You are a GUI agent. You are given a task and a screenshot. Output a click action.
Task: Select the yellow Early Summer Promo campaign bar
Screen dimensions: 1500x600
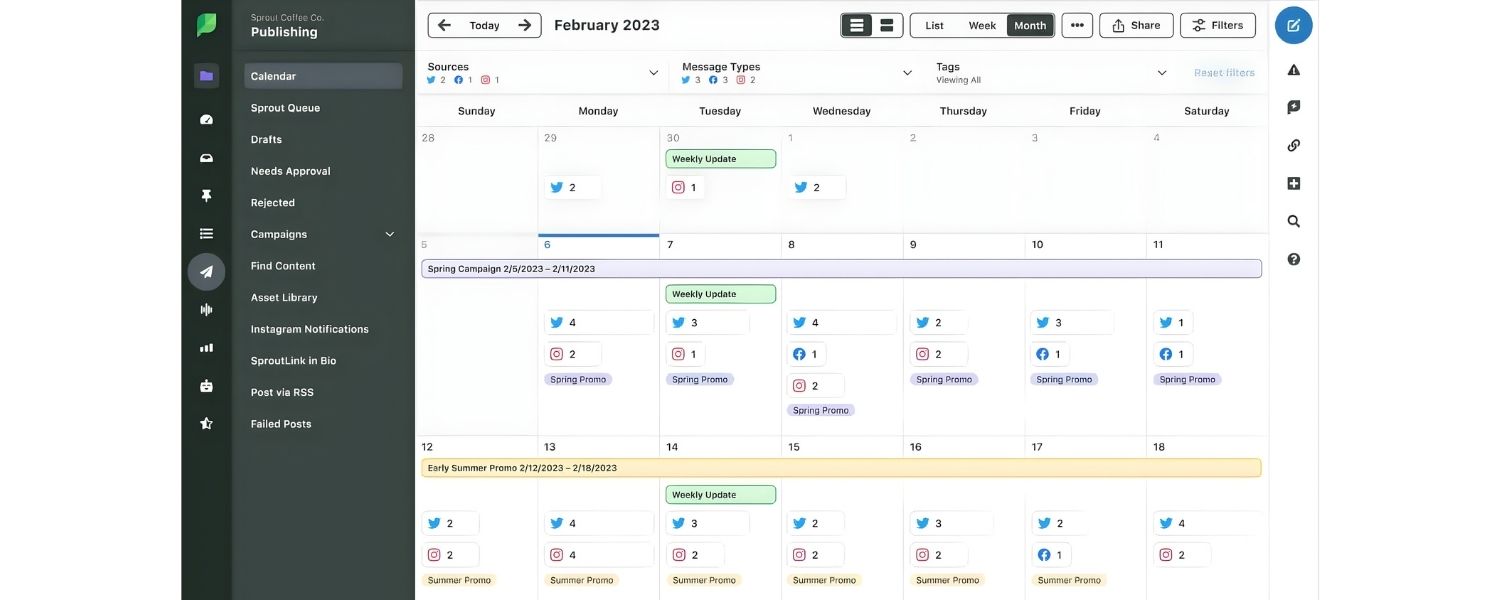[x=840, y=468]
